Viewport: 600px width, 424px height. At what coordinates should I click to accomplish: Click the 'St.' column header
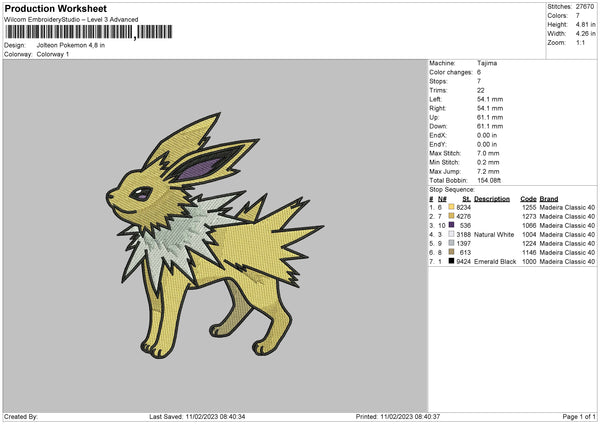(466, 199)
